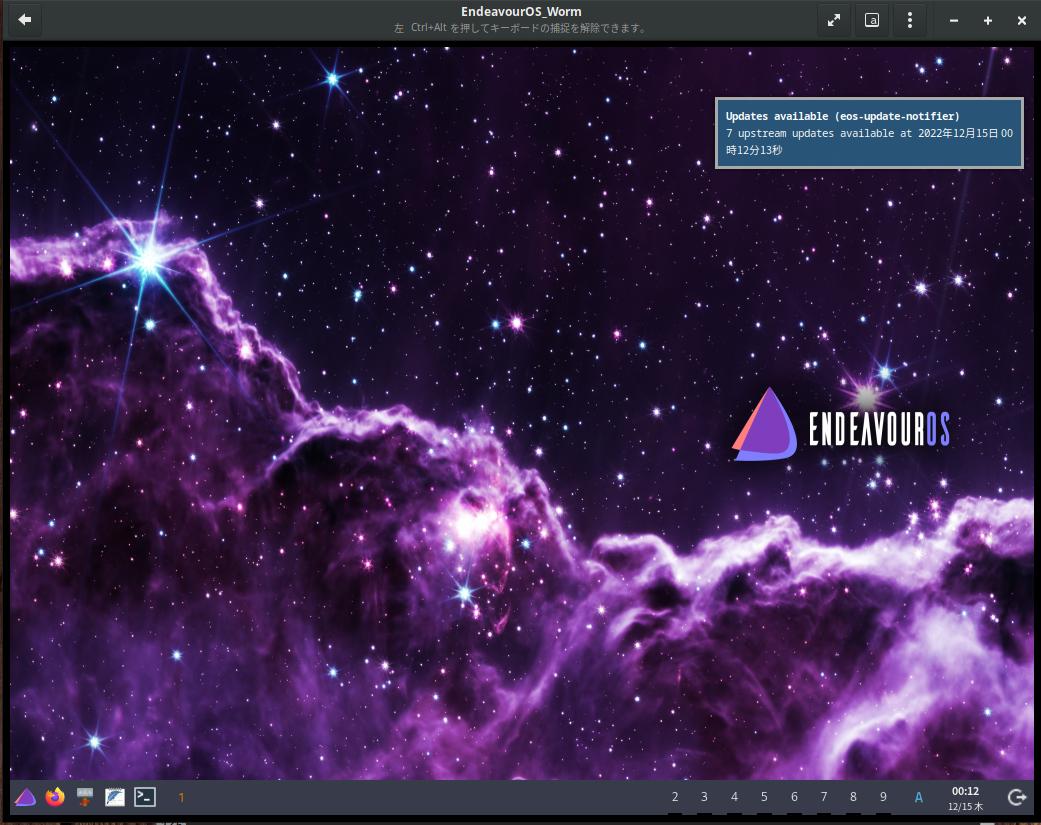The image size is (1041, 825).
Task: Click the logout icon in panel
Action: click(1017, 797)
